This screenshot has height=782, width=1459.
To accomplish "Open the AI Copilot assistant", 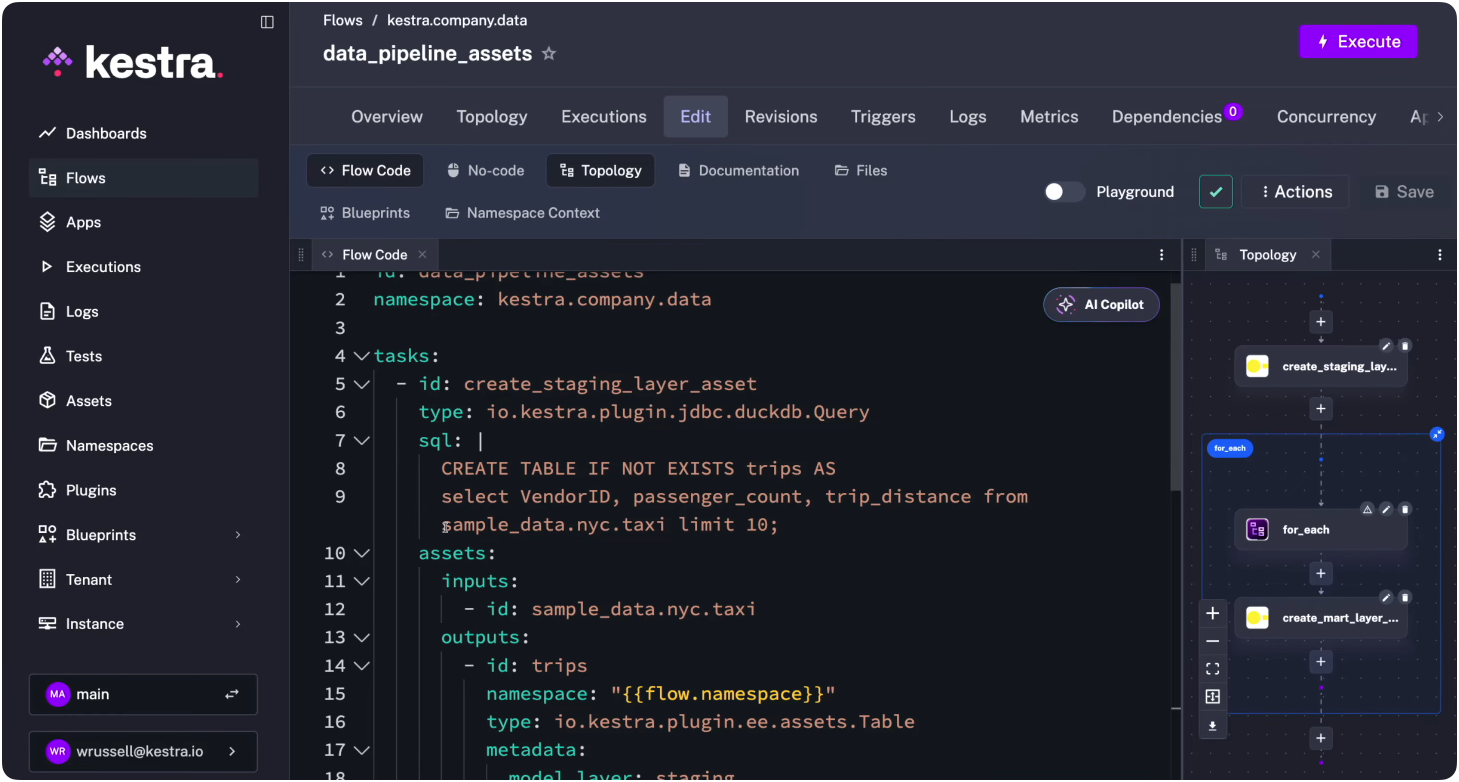I will 1101,304.
